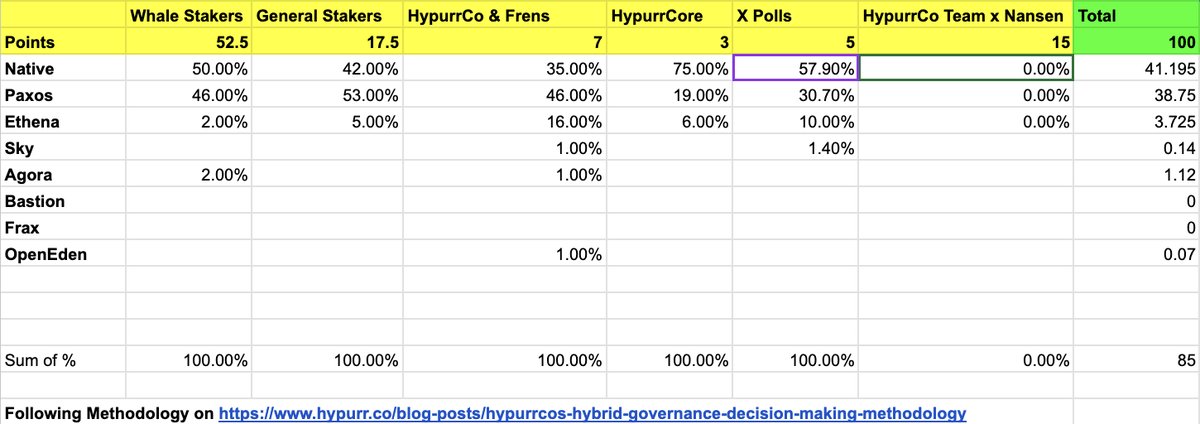Click Native's General Stakers 42.00% cell

[327, 68]
